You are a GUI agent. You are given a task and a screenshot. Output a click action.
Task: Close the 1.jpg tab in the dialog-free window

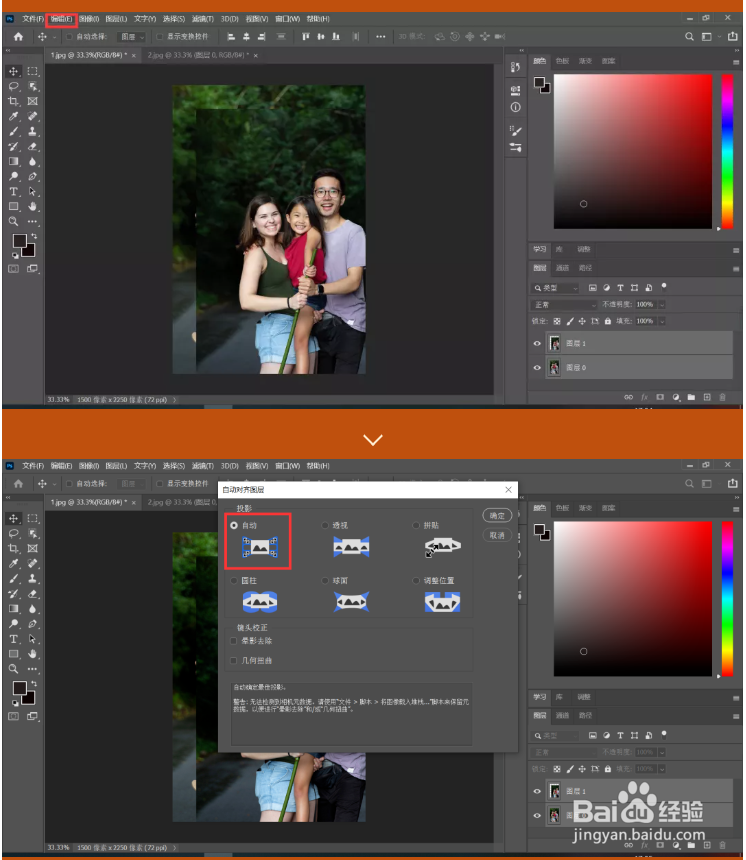[x=133, y=55]
